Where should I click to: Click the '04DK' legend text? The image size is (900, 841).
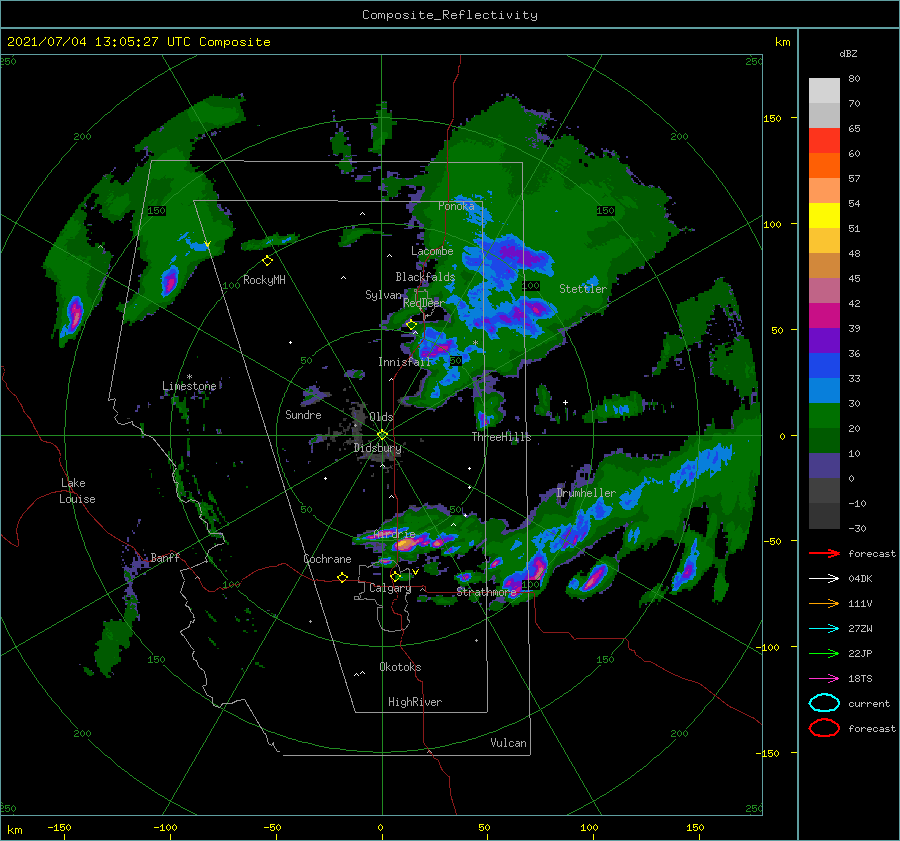click(x=860, y=579)
